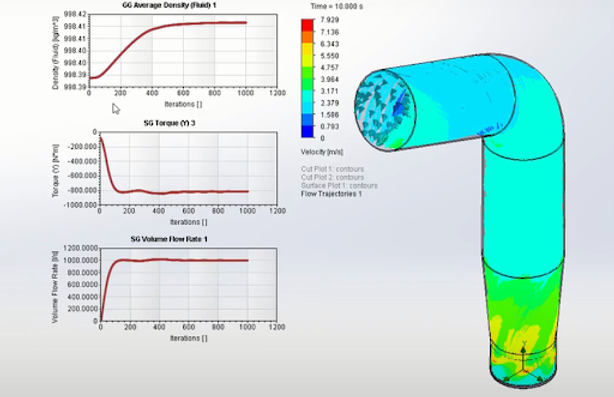Image resolution: width=614 pixels, height=397 pixels.
Task: Click the Density (Fluid) [kg/m^3] axis label
Action: pyautogui.click(x=55, y=53)
